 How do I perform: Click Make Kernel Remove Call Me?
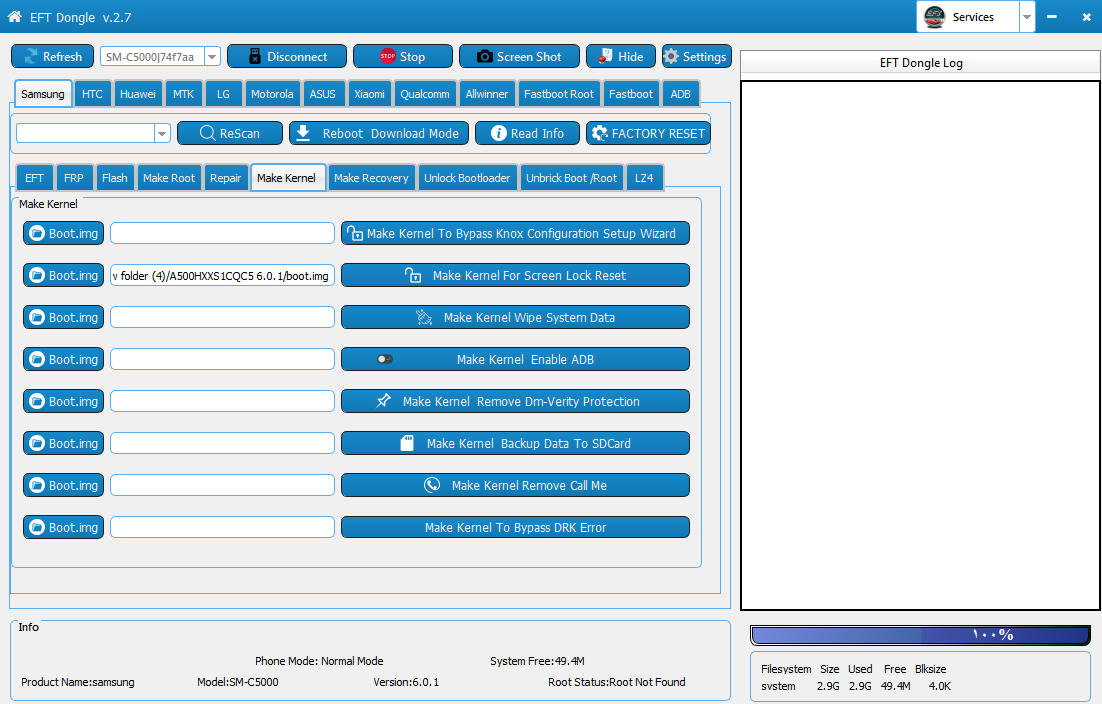[515, 485]
